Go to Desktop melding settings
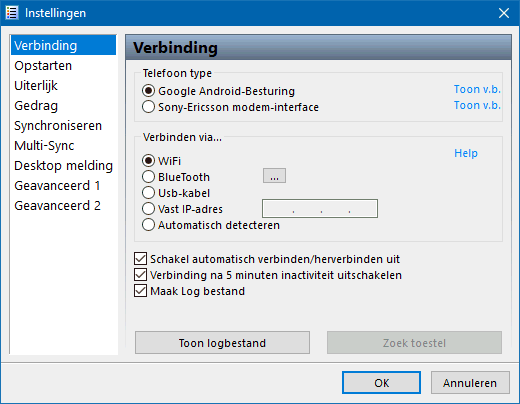The width and height of the screenshot is (520, 404). pos(63,166)
